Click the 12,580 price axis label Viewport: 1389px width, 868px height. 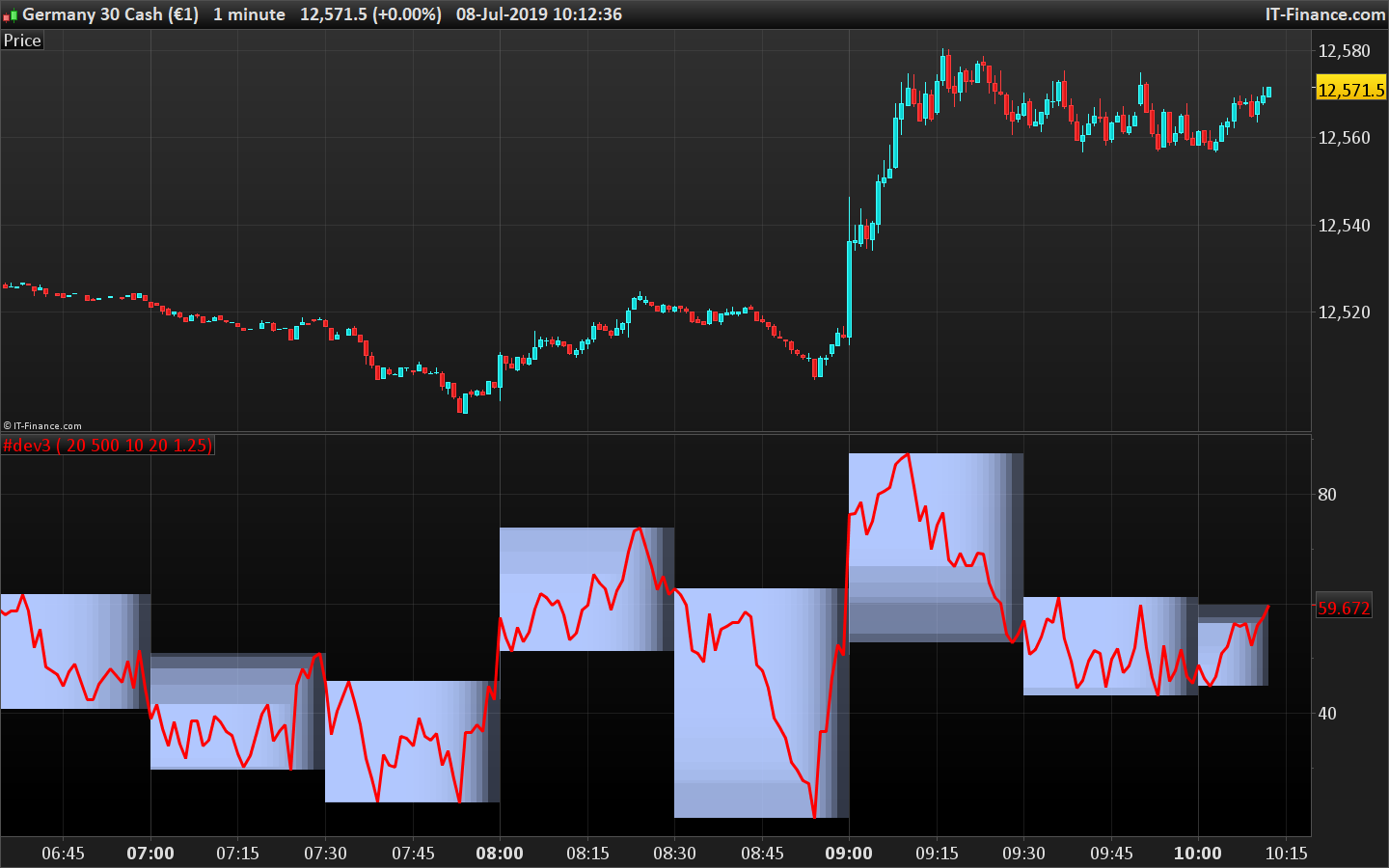pyautogui.click(x=1344, y=51)
